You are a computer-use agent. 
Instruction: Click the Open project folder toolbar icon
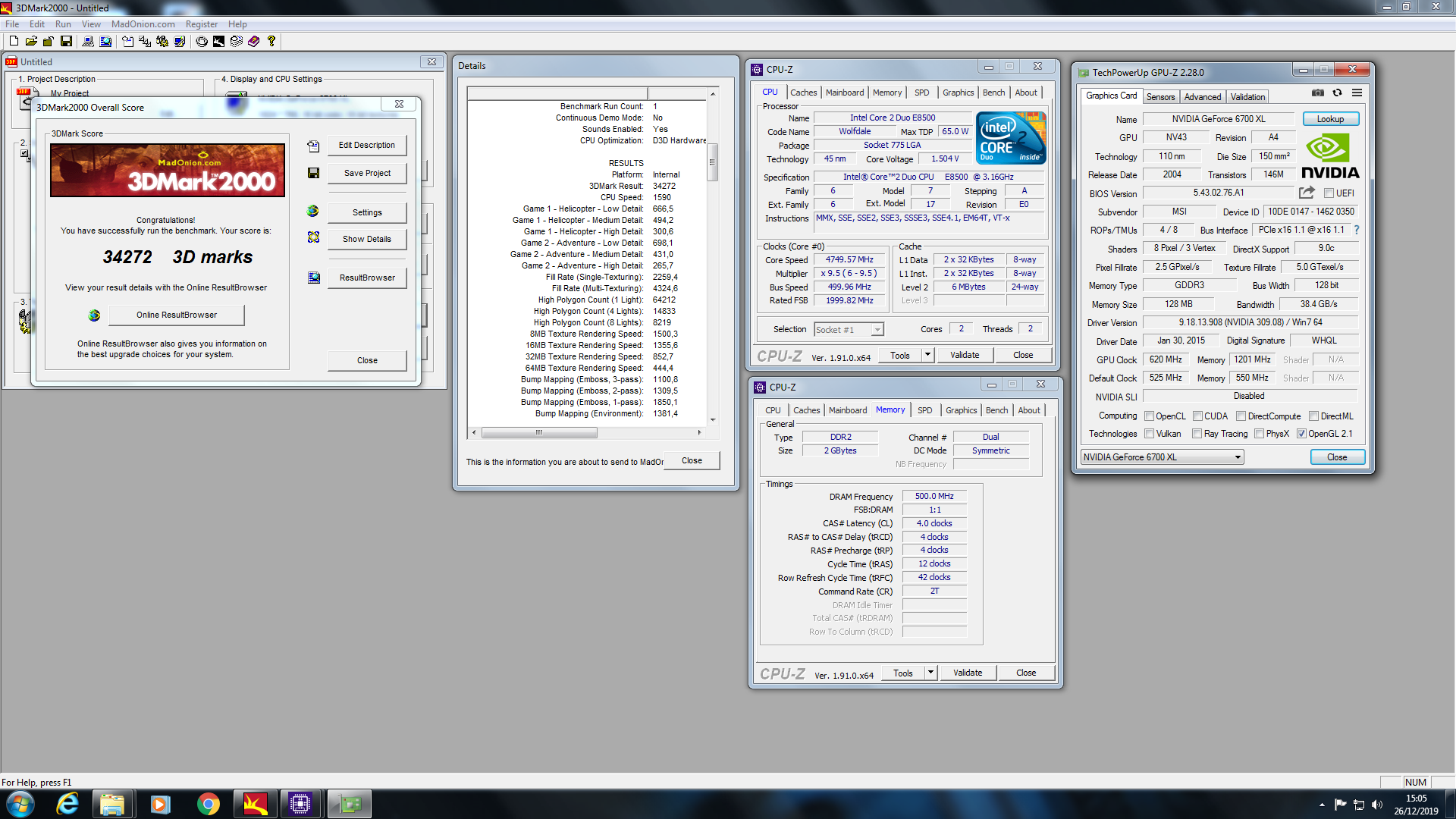[31, 41]
